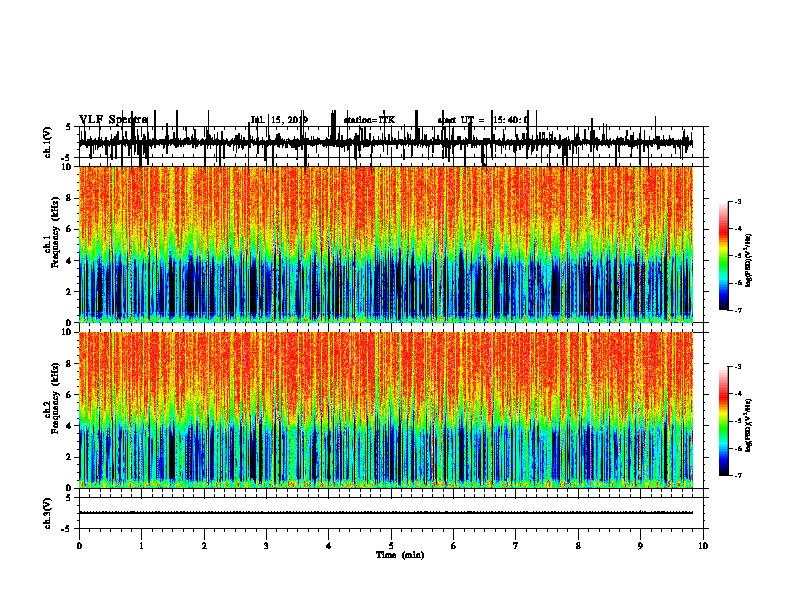Viewport: 792px width, 612px height.
Task: Click x-axis tick label '9'
Action: coord(640,546)
